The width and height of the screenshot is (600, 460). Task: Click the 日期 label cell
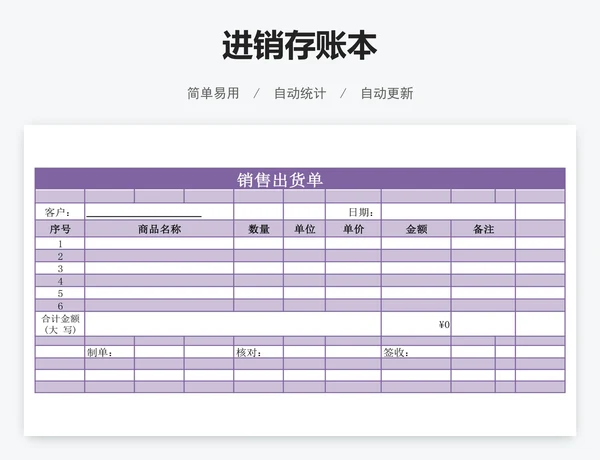coord(360,212)
